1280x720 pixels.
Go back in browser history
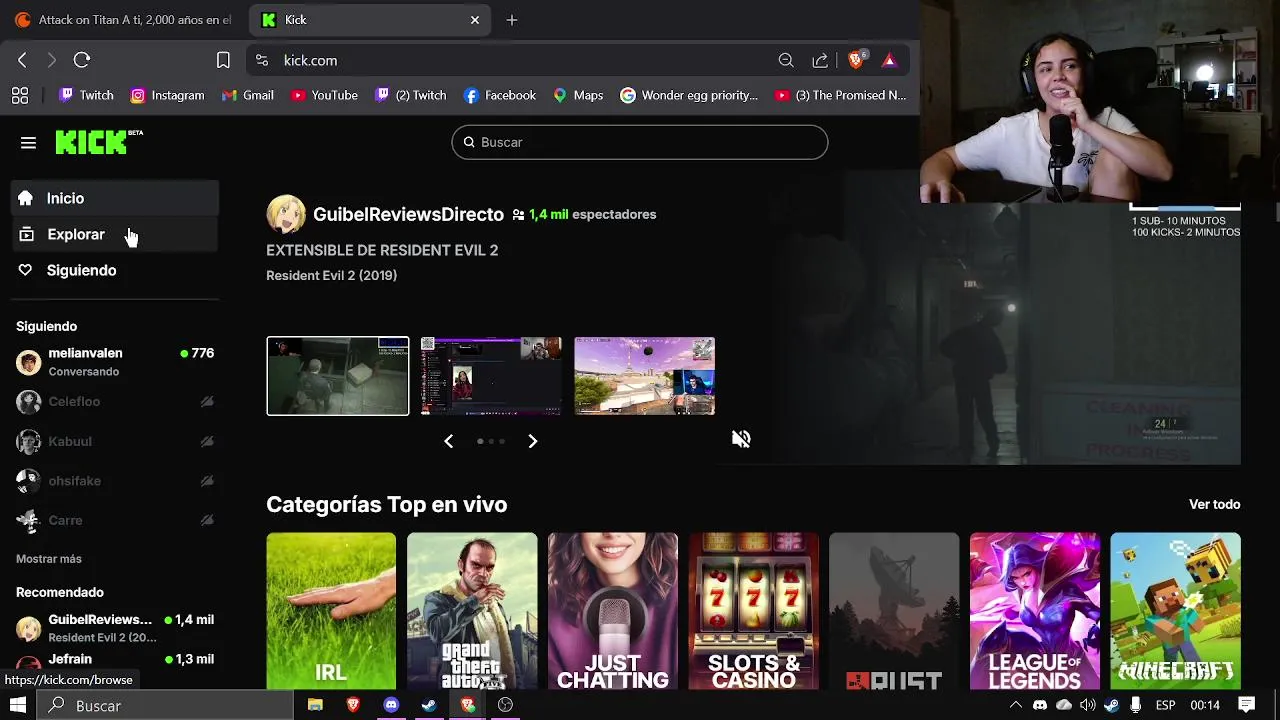coord(22,61)
